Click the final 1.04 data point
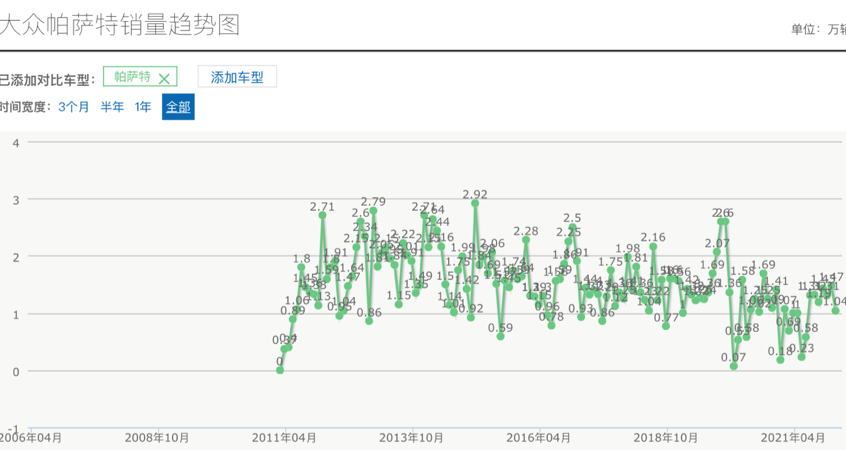 tap(835, 310)
